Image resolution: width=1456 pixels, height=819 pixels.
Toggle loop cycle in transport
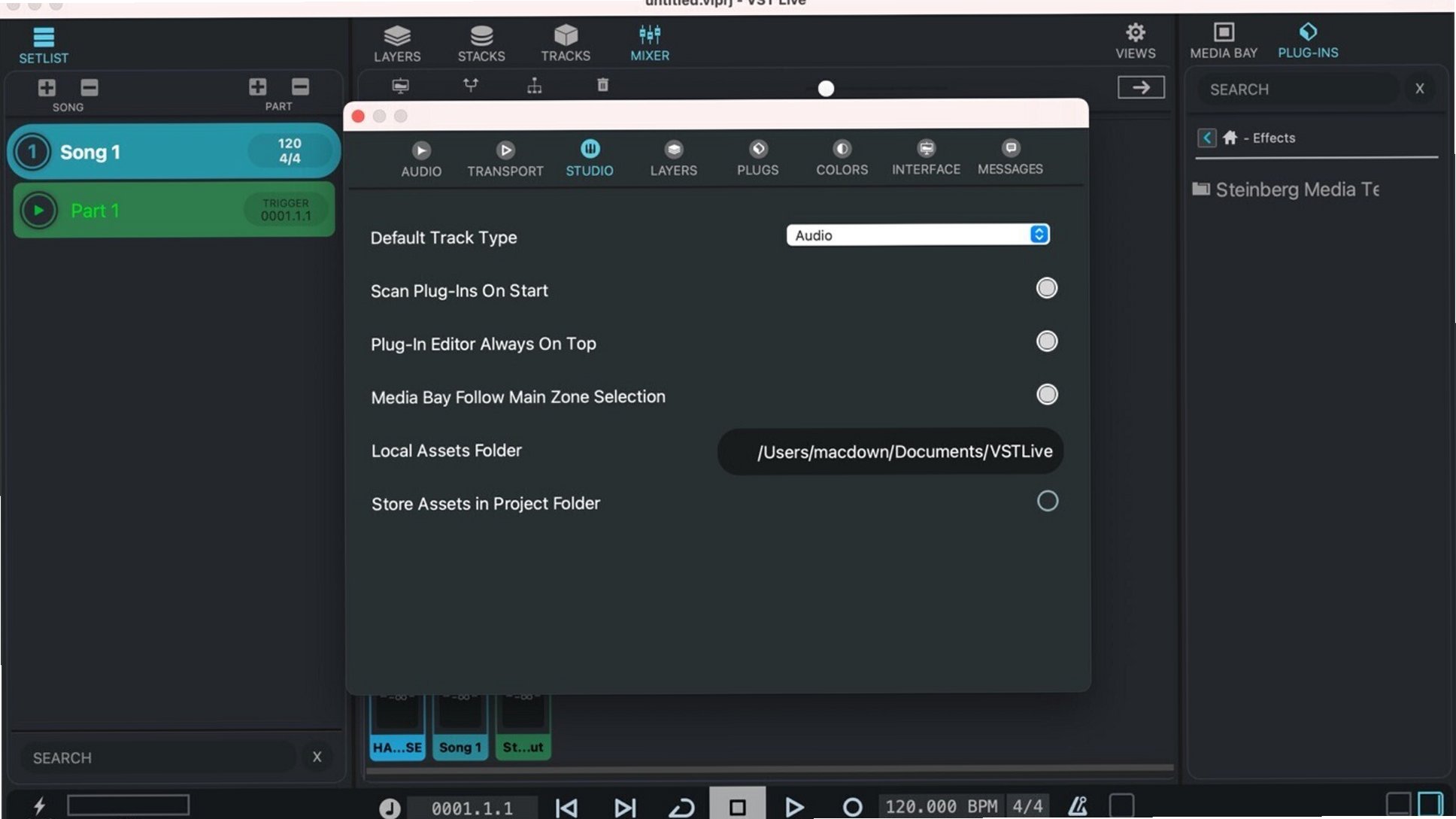[x=681, y=808]
